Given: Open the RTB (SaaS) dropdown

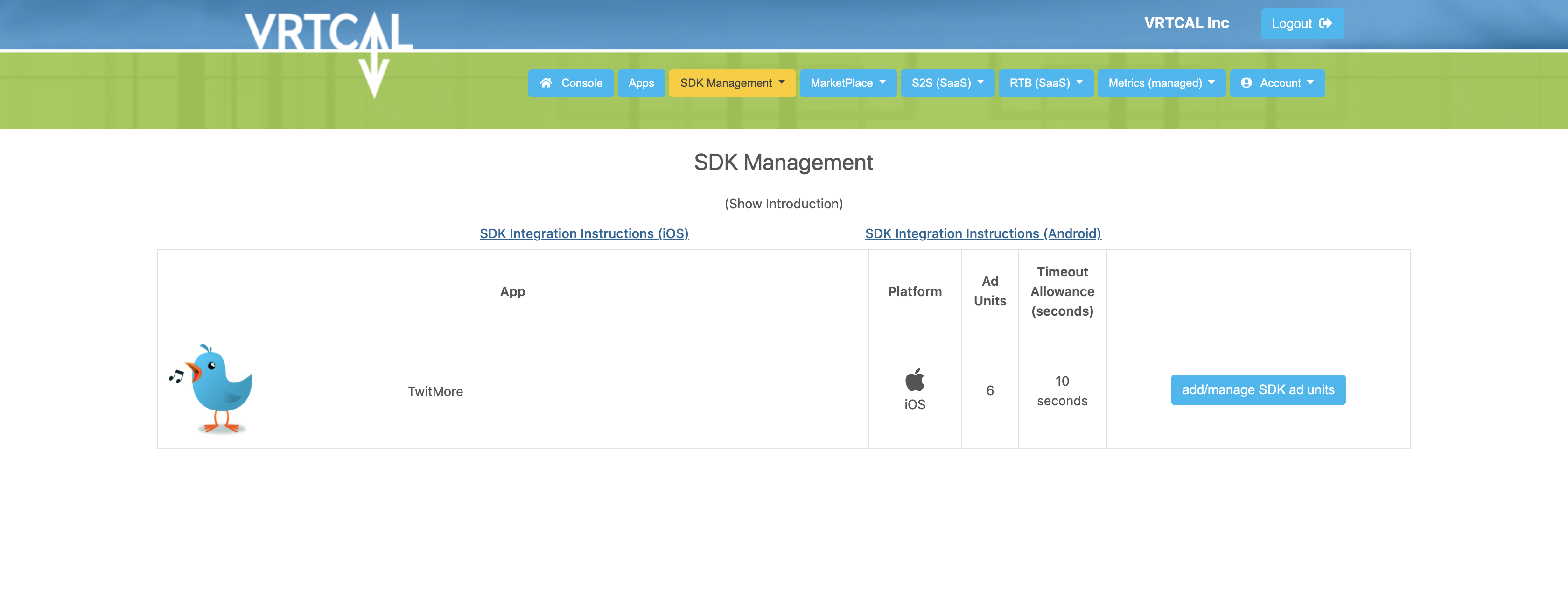Looking at the screenshot, I should tap(1046, 83).
